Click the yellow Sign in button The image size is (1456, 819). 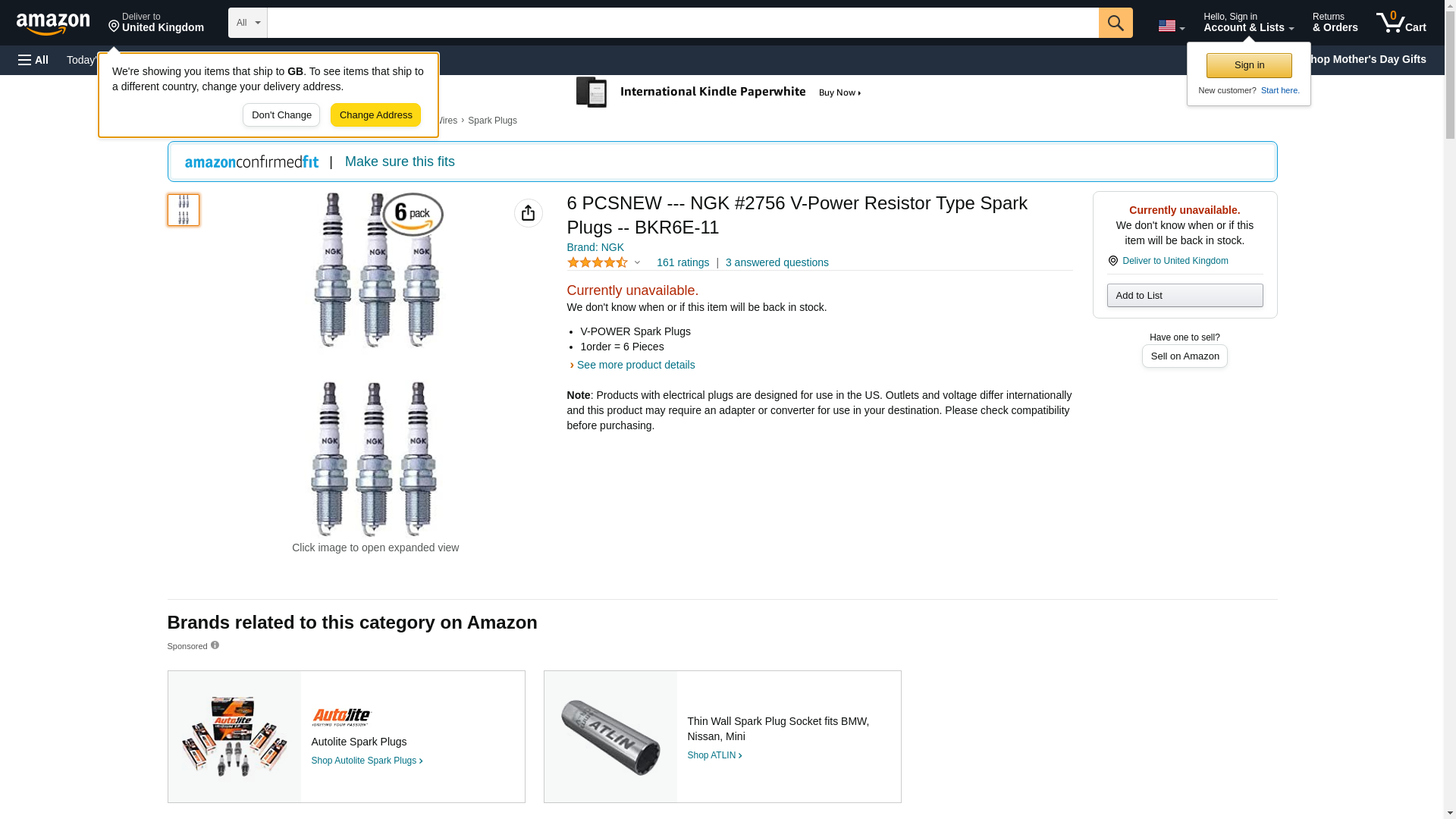click(x=1248, y=65)
